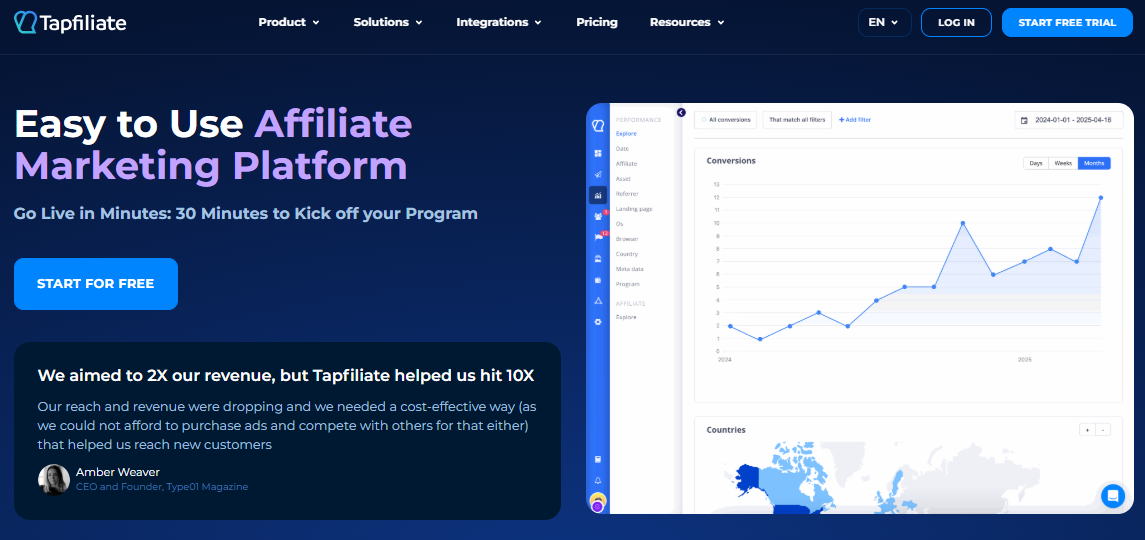
Task: Click the START FOR FREE button
Action: pyautogui.click(x=96, y=284)
